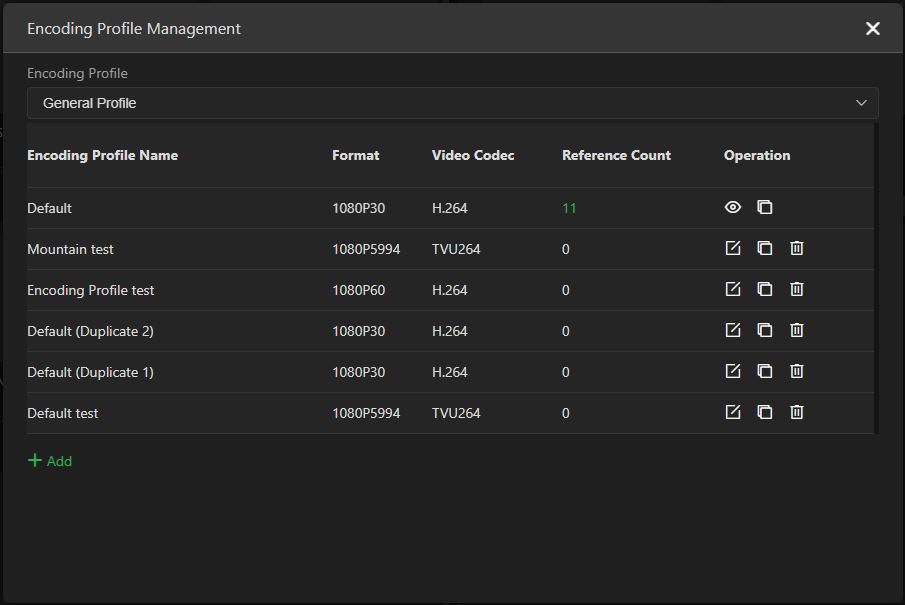
Task: Duplicate the Default test profile
Action: [x=765, y=412]
